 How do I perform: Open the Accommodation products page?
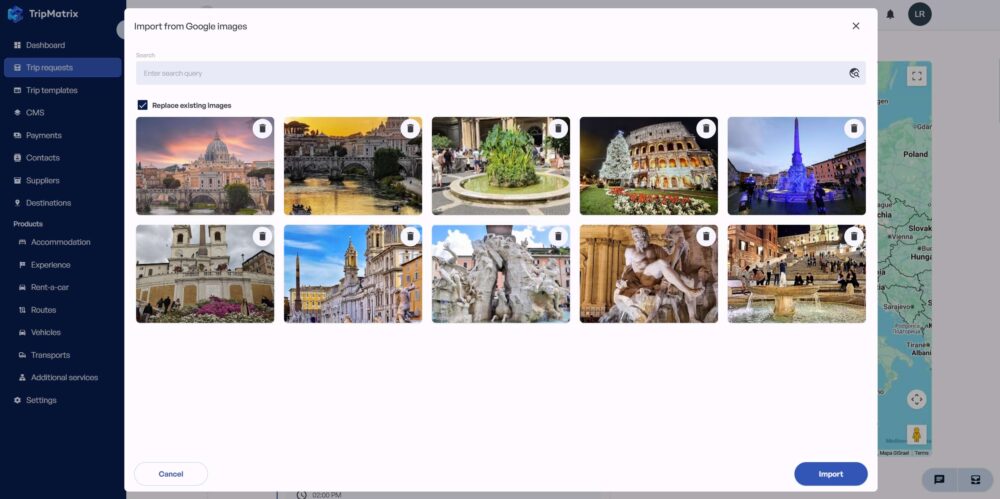click(x=62, y=242)
